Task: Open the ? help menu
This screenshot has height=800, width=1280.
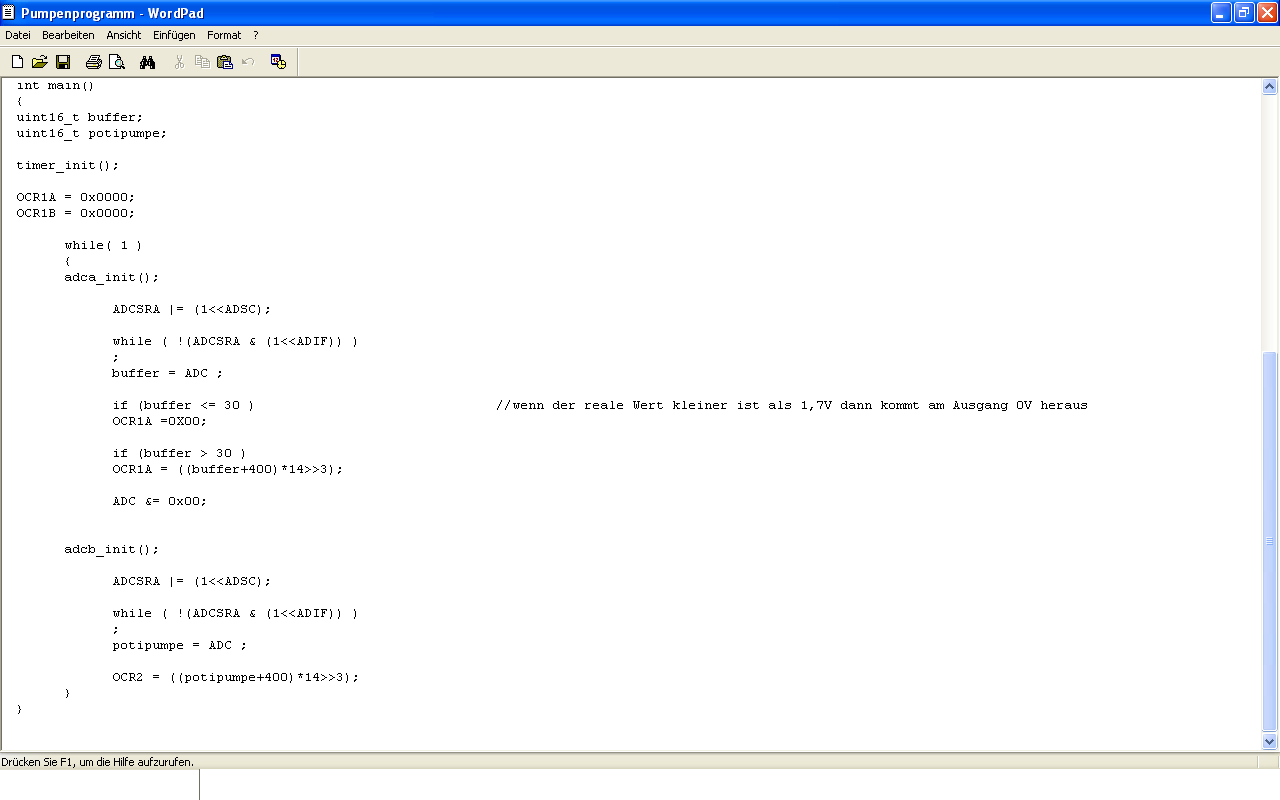Action: (x=256, y=35)
